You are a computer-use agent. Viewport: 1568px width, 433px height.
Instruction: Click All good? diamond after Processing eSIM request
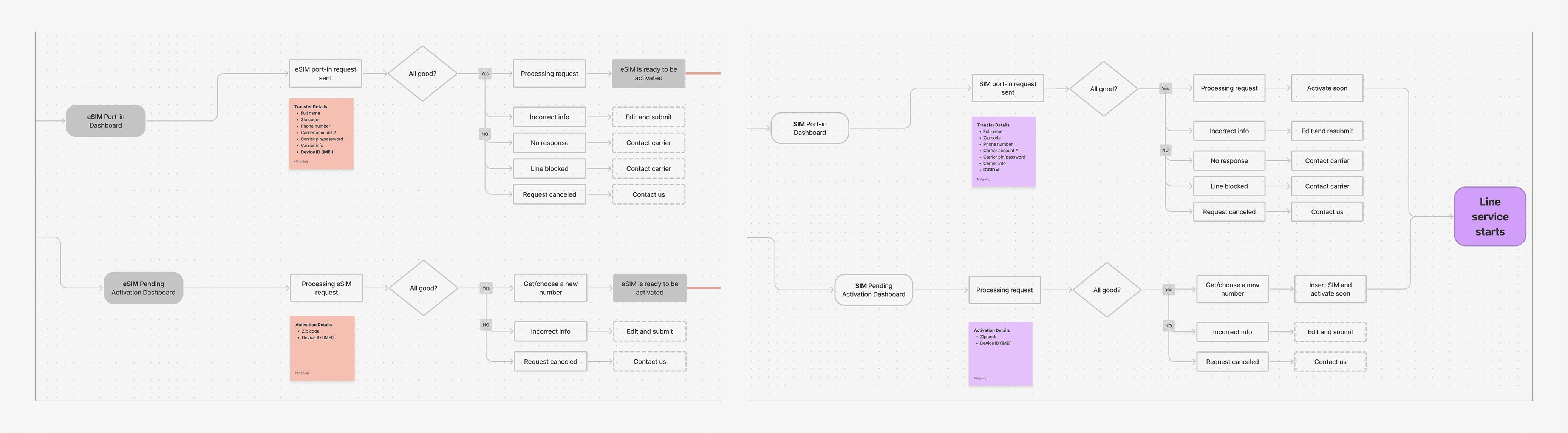tap(423, 288)
